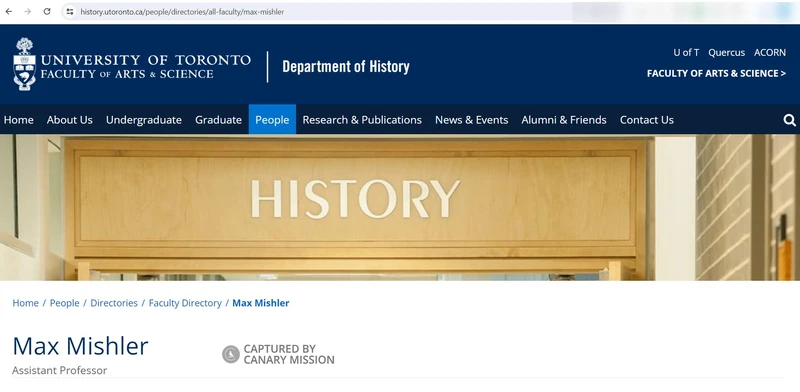Open the About Us menu
Image resolution: width=800 pixels, height=392 pixels.
click(70, 120)
